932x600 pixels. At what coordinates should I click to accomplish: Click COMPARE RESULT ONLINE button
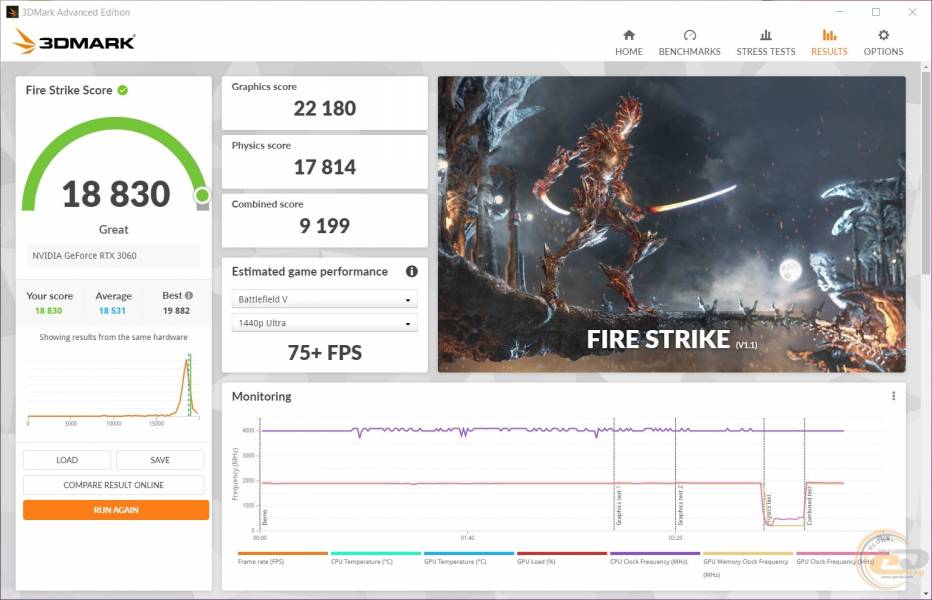114,485
